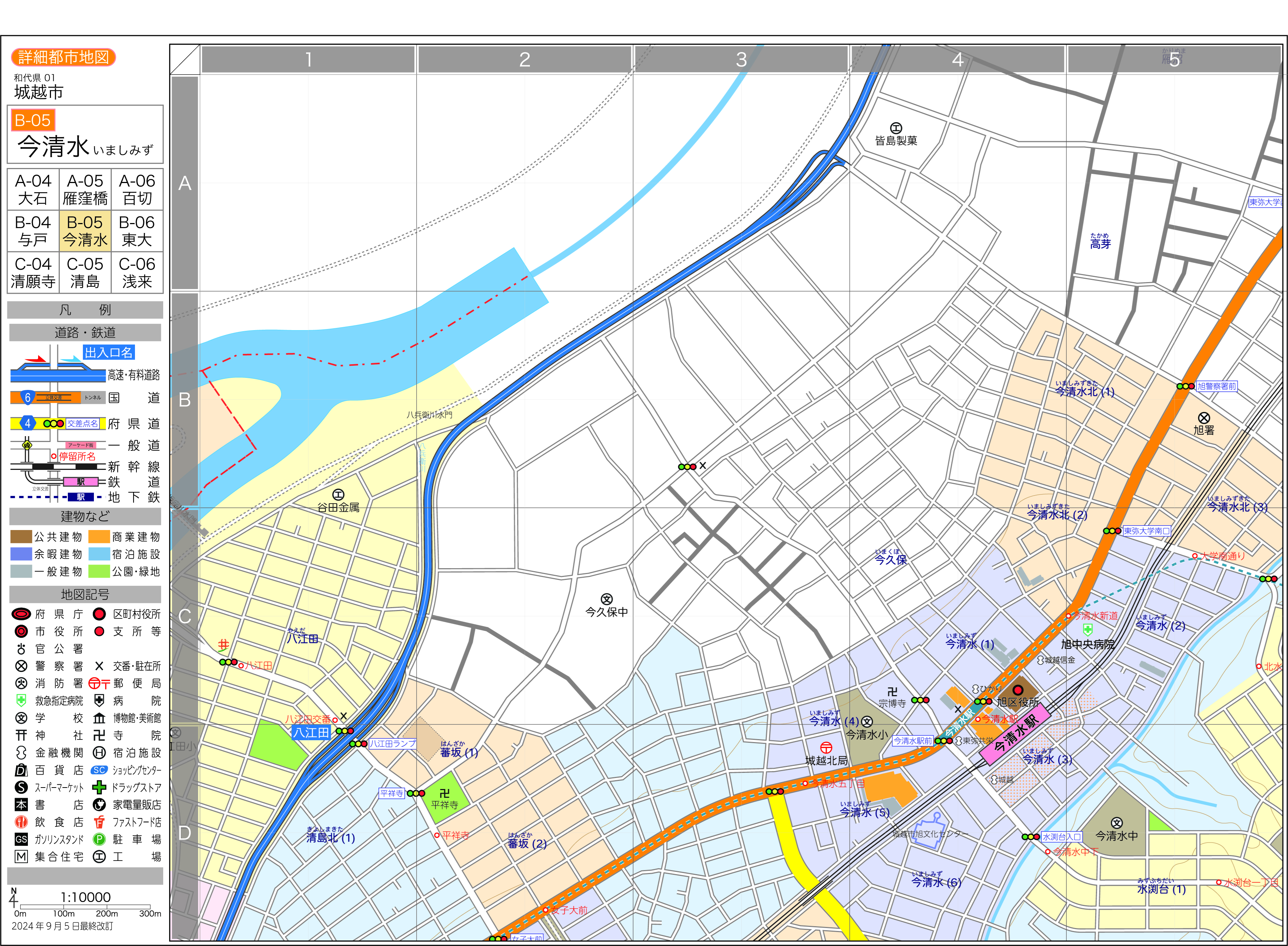
Task: Open neighboring sheet B-06 東大
Action: (137, 231)
